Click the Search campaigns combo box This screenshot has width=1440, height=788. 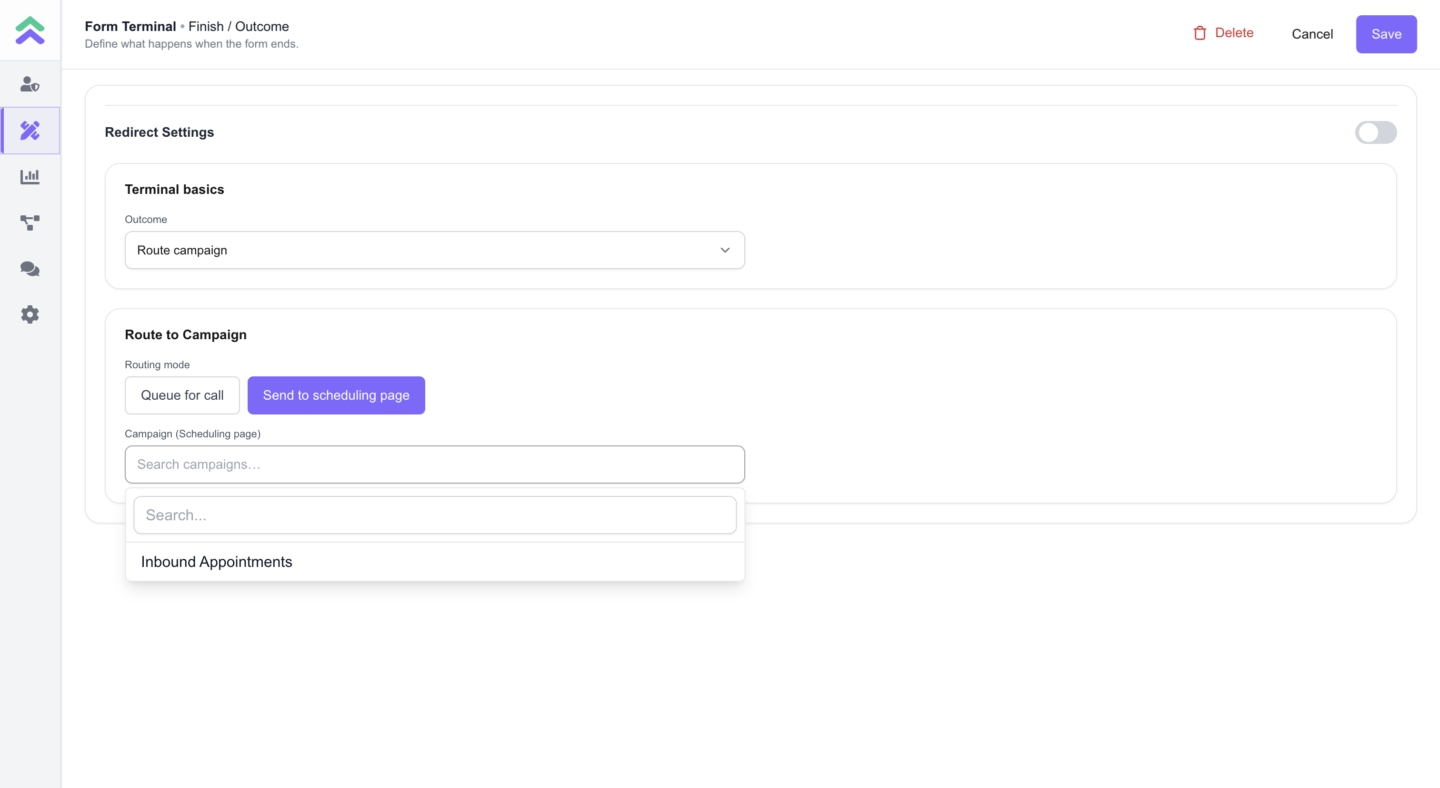pos(434,464)
